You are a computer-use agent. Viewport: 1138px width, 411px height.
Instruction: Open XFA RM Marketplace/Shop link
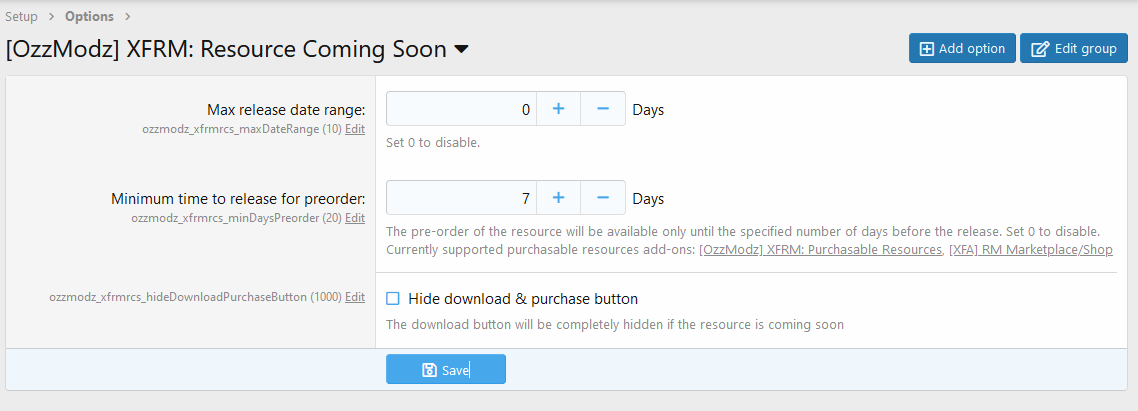point(1030,249)
